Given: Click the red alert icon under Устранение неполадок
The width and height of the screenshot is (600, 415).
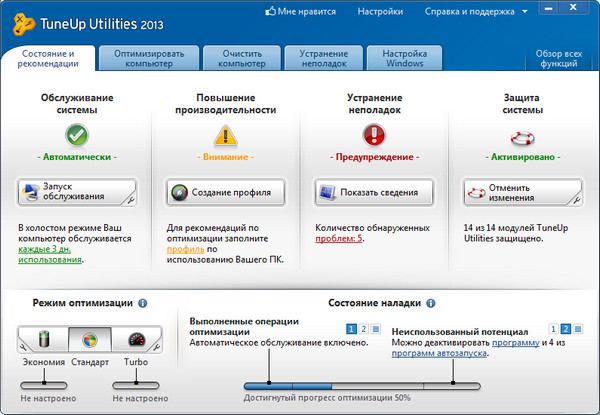Looking at the screenshot, I should pyautogui.click(x=372, y=133).
